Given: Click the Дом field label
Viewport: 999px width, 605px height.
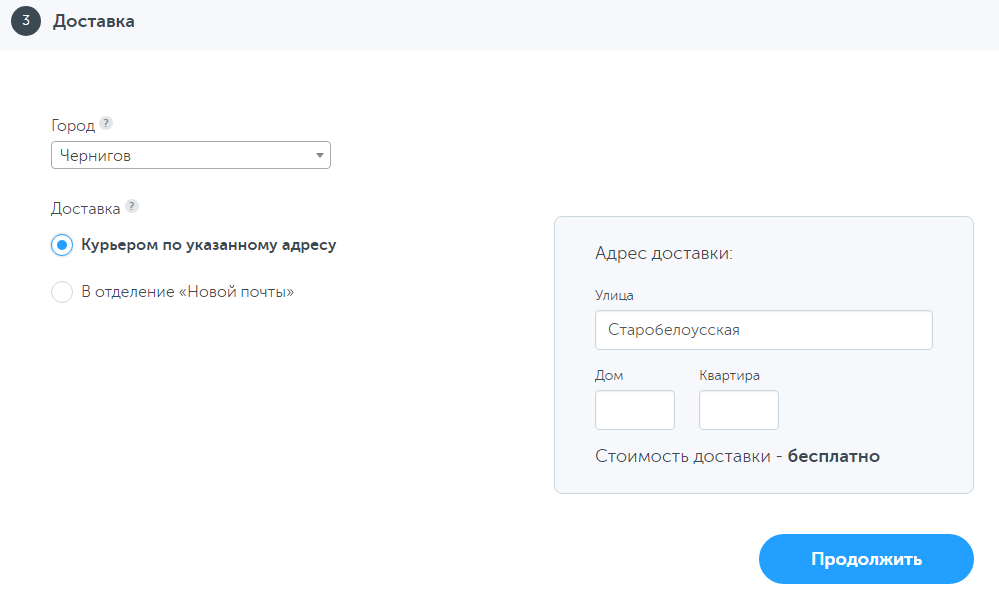Looking at the screenshot, I should click(x=609, y=375).
